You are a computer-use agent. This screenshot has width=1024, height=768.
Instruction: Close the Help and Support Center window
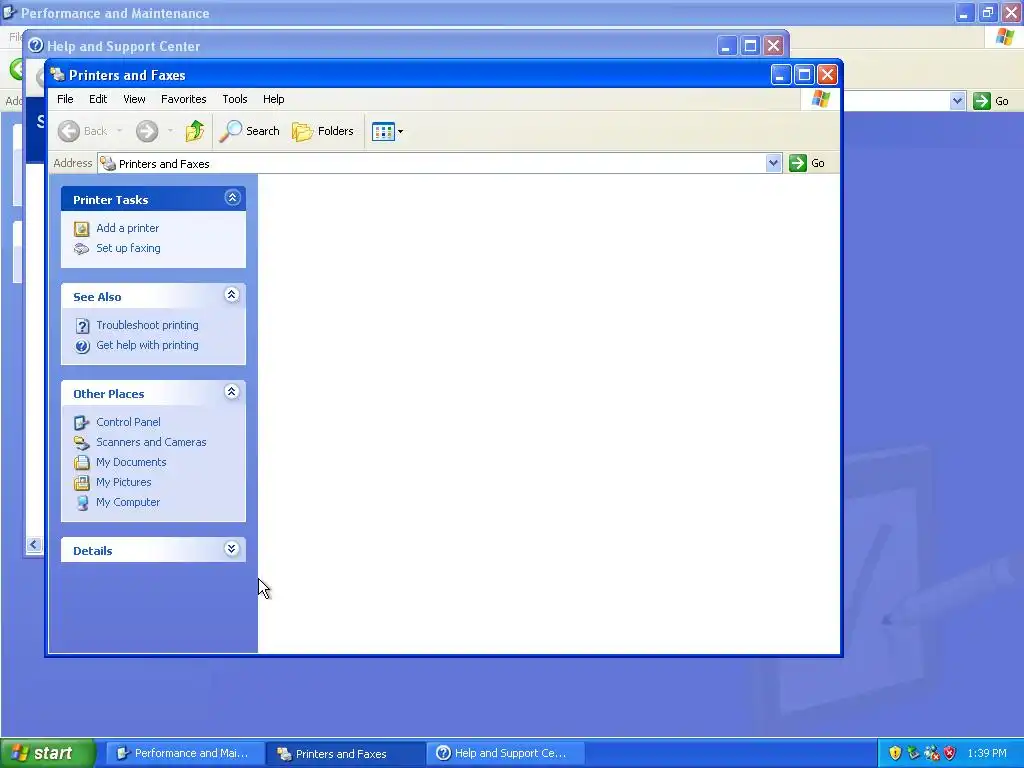point(774,46)
